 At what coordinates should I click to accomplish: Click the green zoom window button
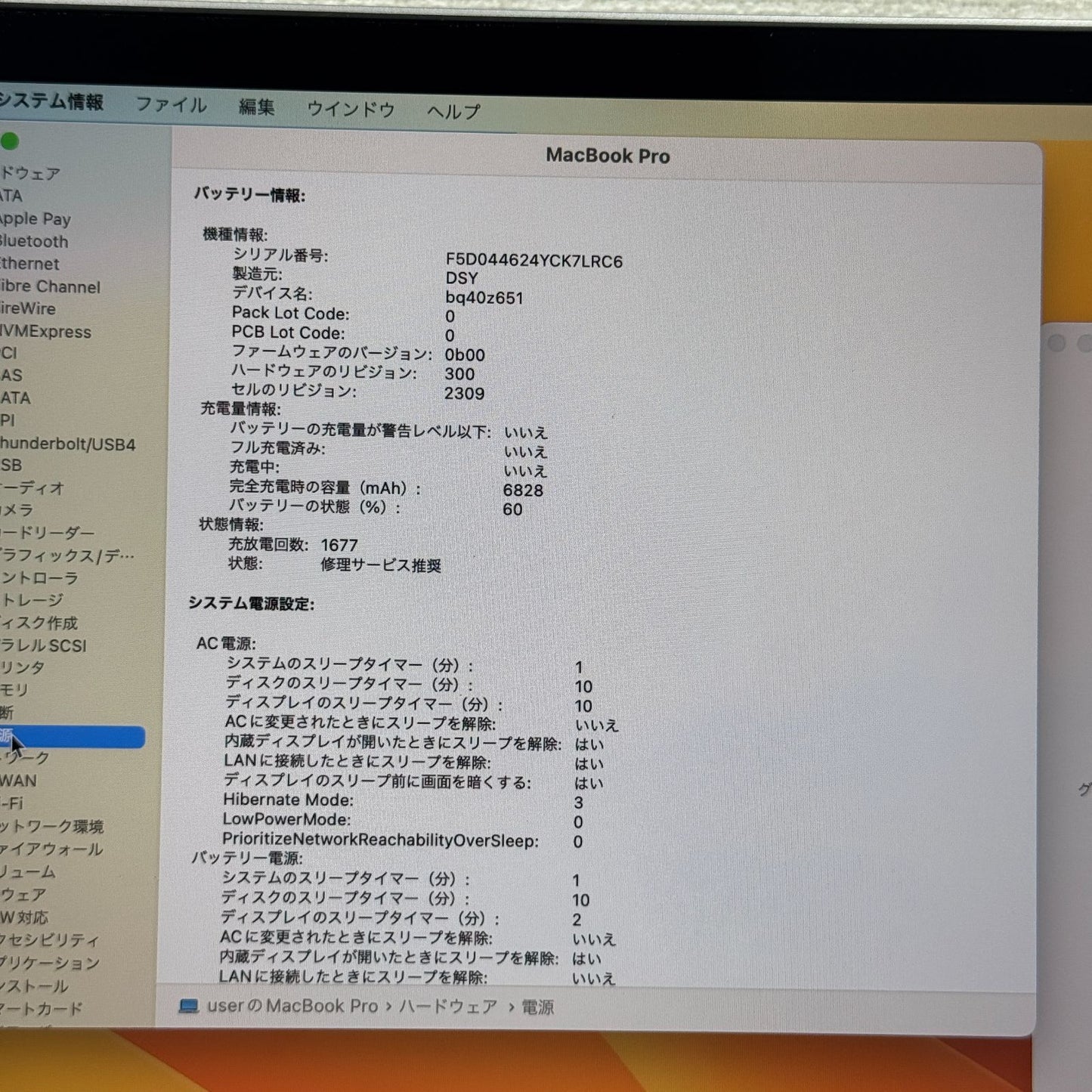click(x=10, y=141)
